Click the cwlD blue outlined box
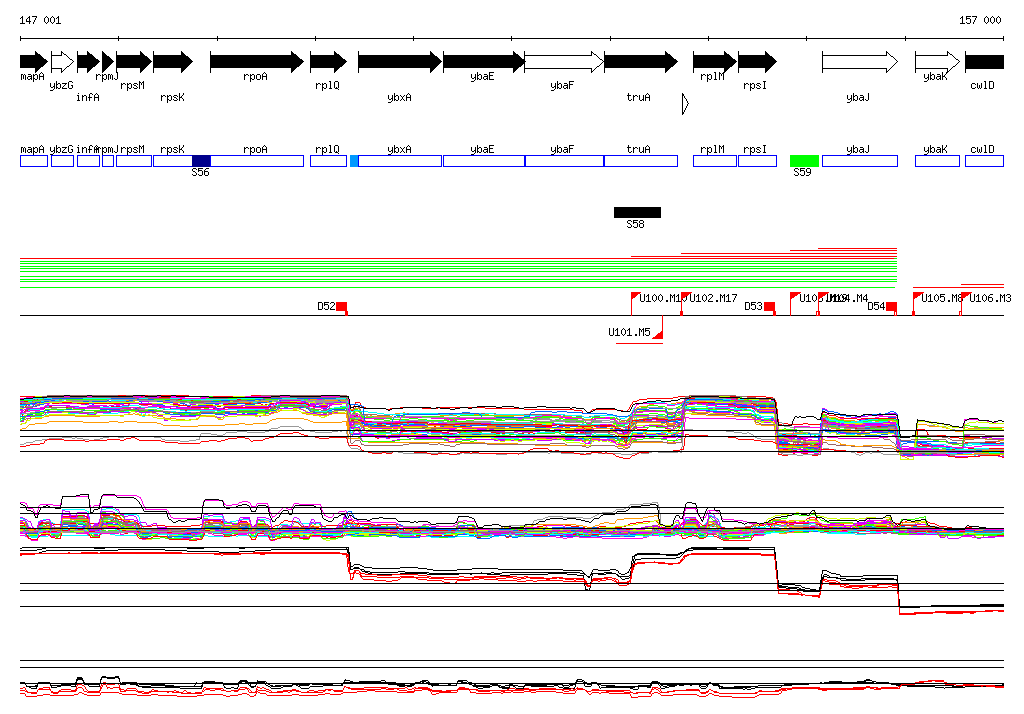Screen dimensions: 1024x714 click(984, 161)
